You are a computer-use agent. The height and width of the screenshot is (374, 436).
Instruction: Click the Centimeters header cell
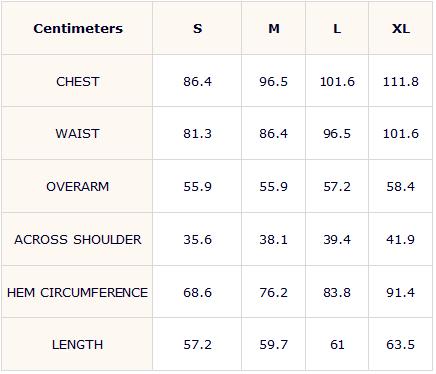tap(78, 28)
